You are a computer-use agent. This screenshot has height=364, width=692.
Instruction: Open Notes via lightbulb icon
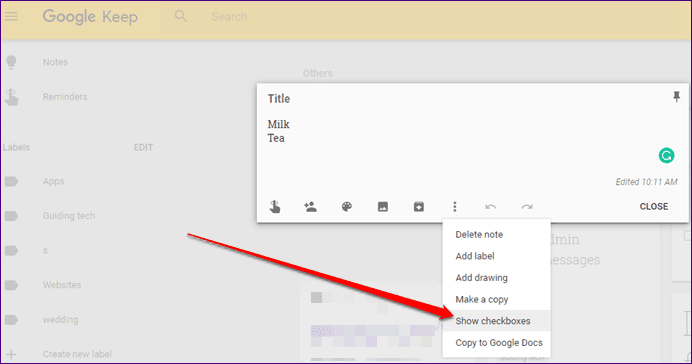point(11,62)
